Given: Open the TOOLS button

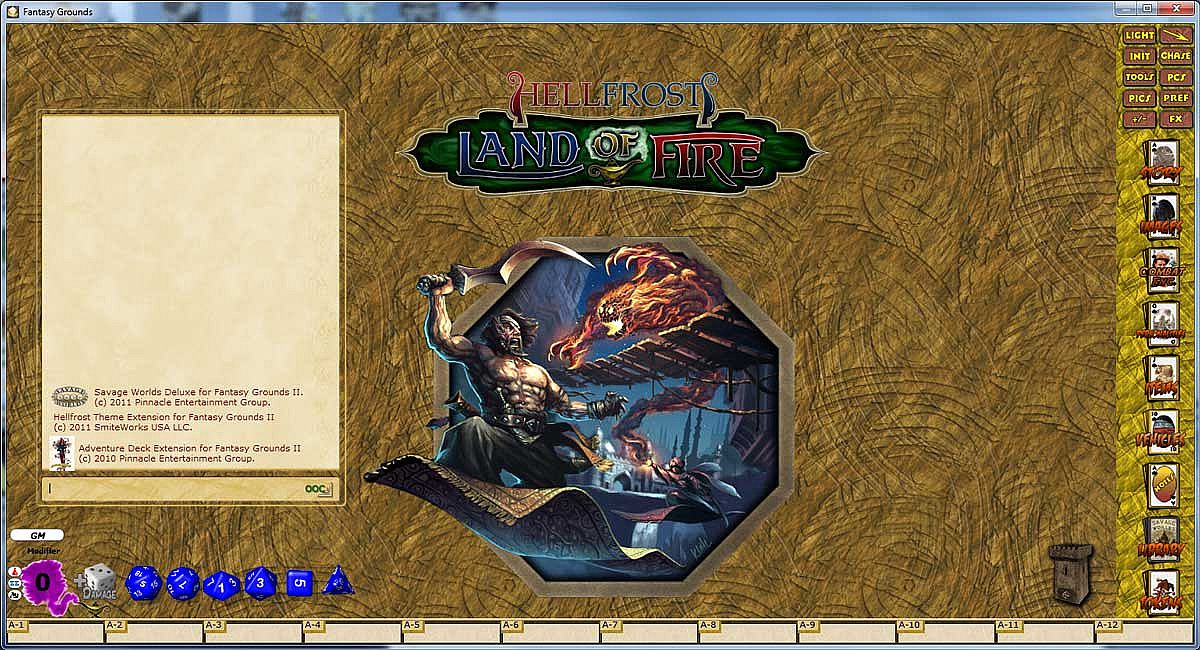Looking at the screenshot, I should point(1139,77).
